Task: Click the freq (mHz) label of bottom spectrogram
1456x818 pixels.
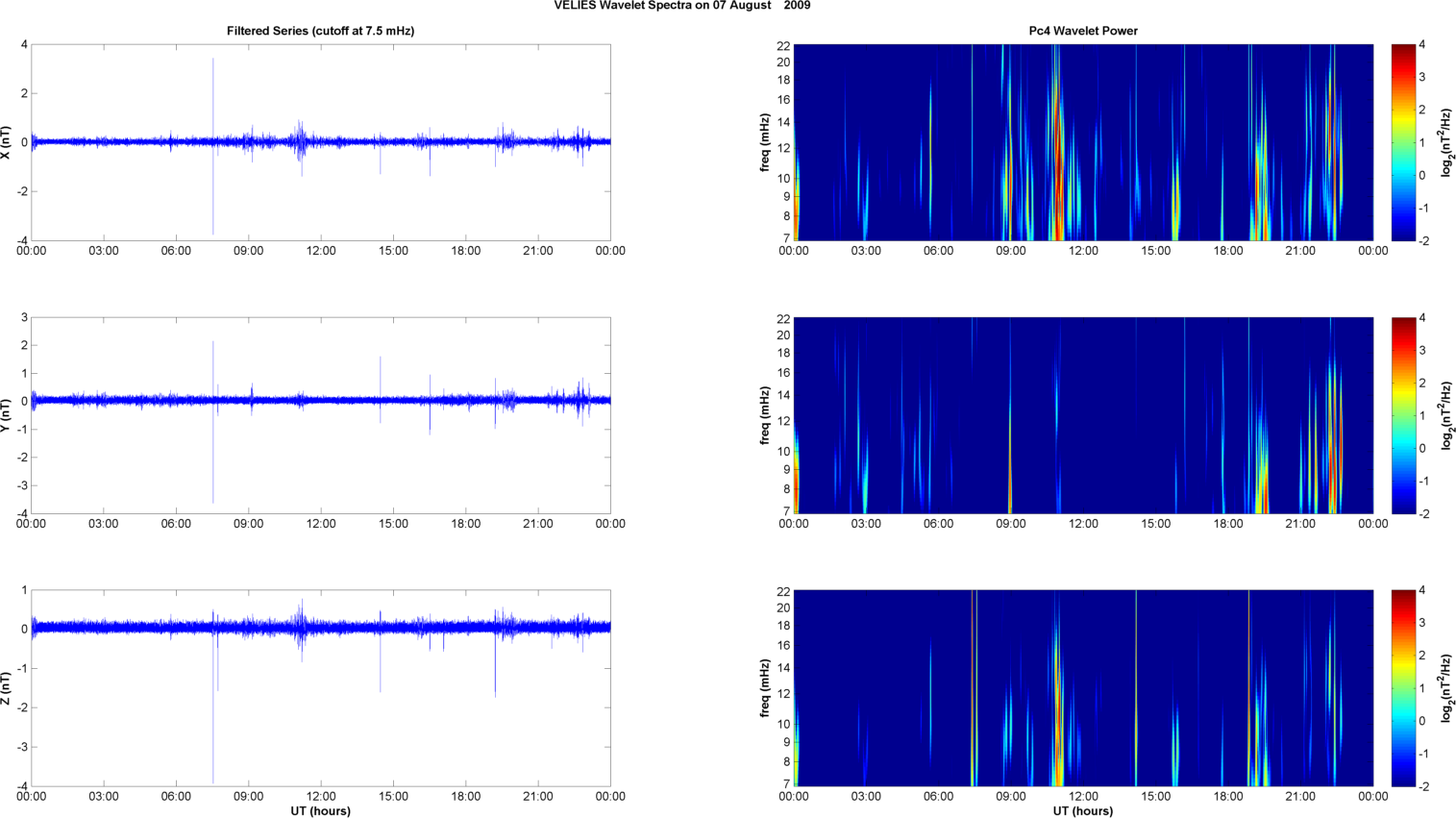Action: pos(765,688)
